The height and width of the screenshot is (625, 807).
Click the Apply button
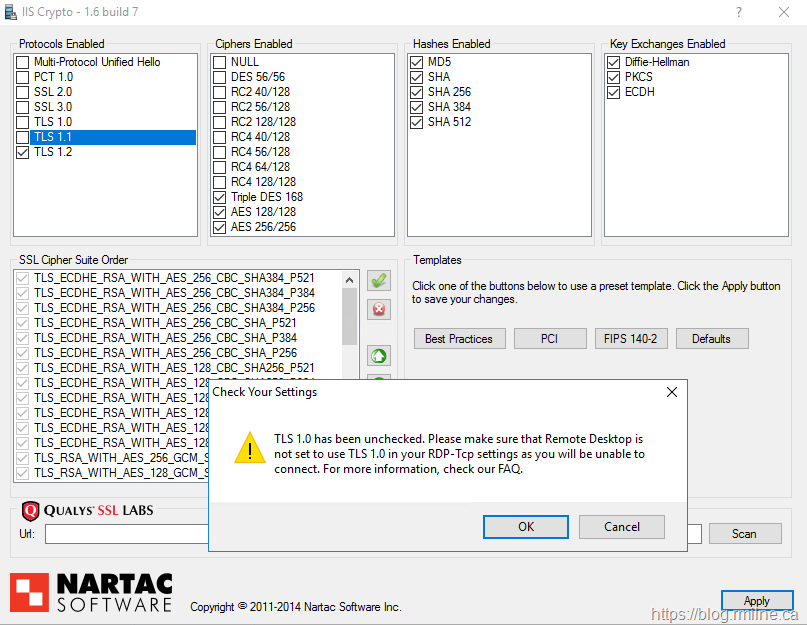756,601
